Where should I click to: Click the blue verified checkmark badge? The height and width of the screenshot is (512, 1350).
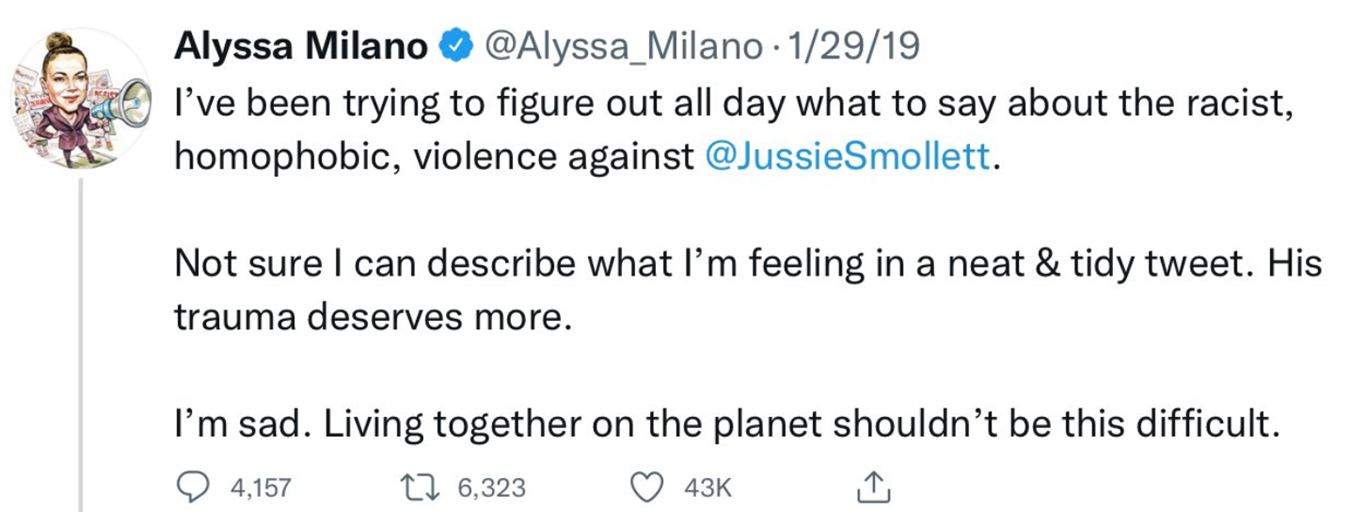click(x=456, y=47)
